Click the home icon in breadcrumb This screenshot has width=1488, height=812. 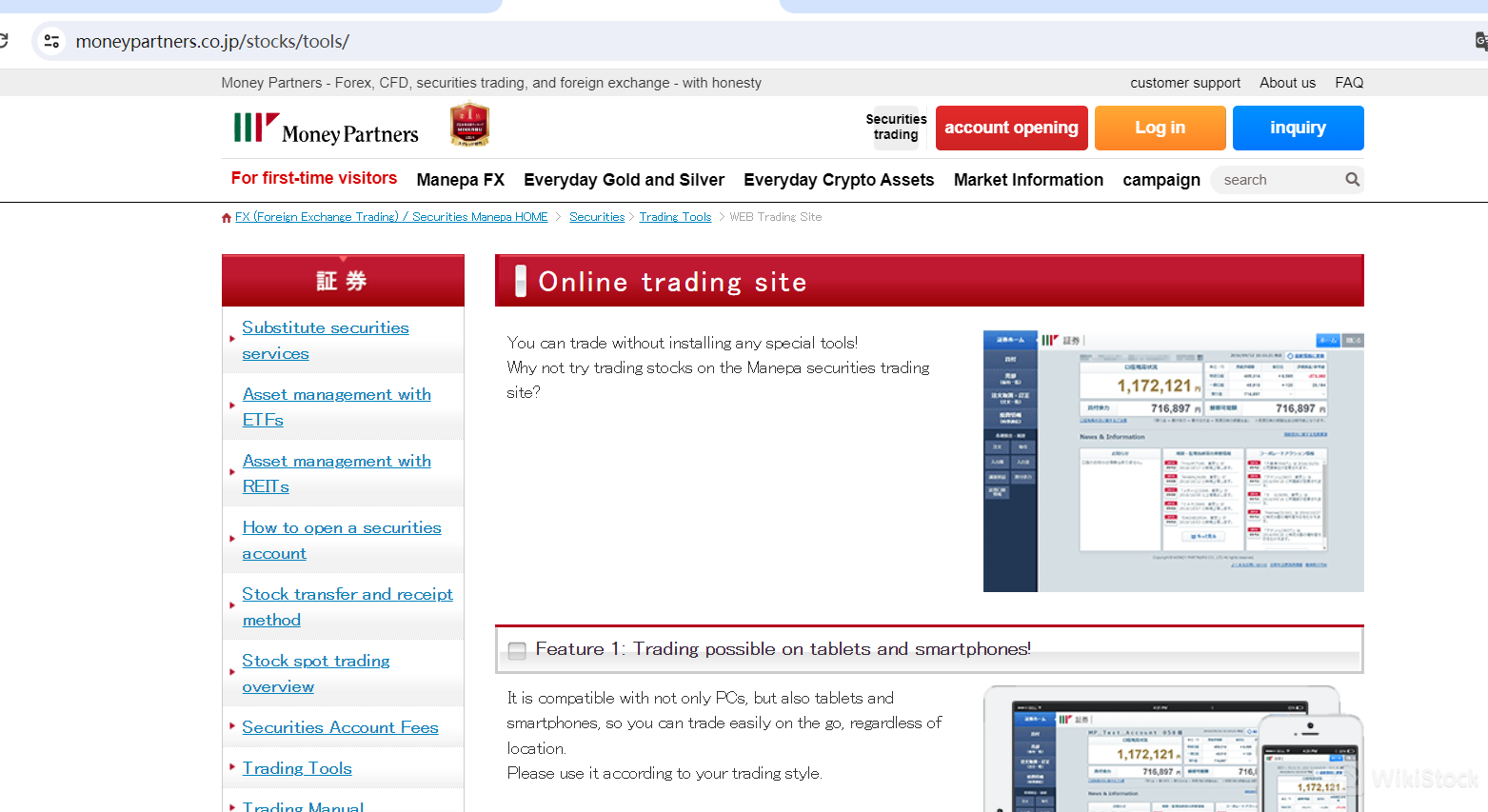(x=227, y=218)
